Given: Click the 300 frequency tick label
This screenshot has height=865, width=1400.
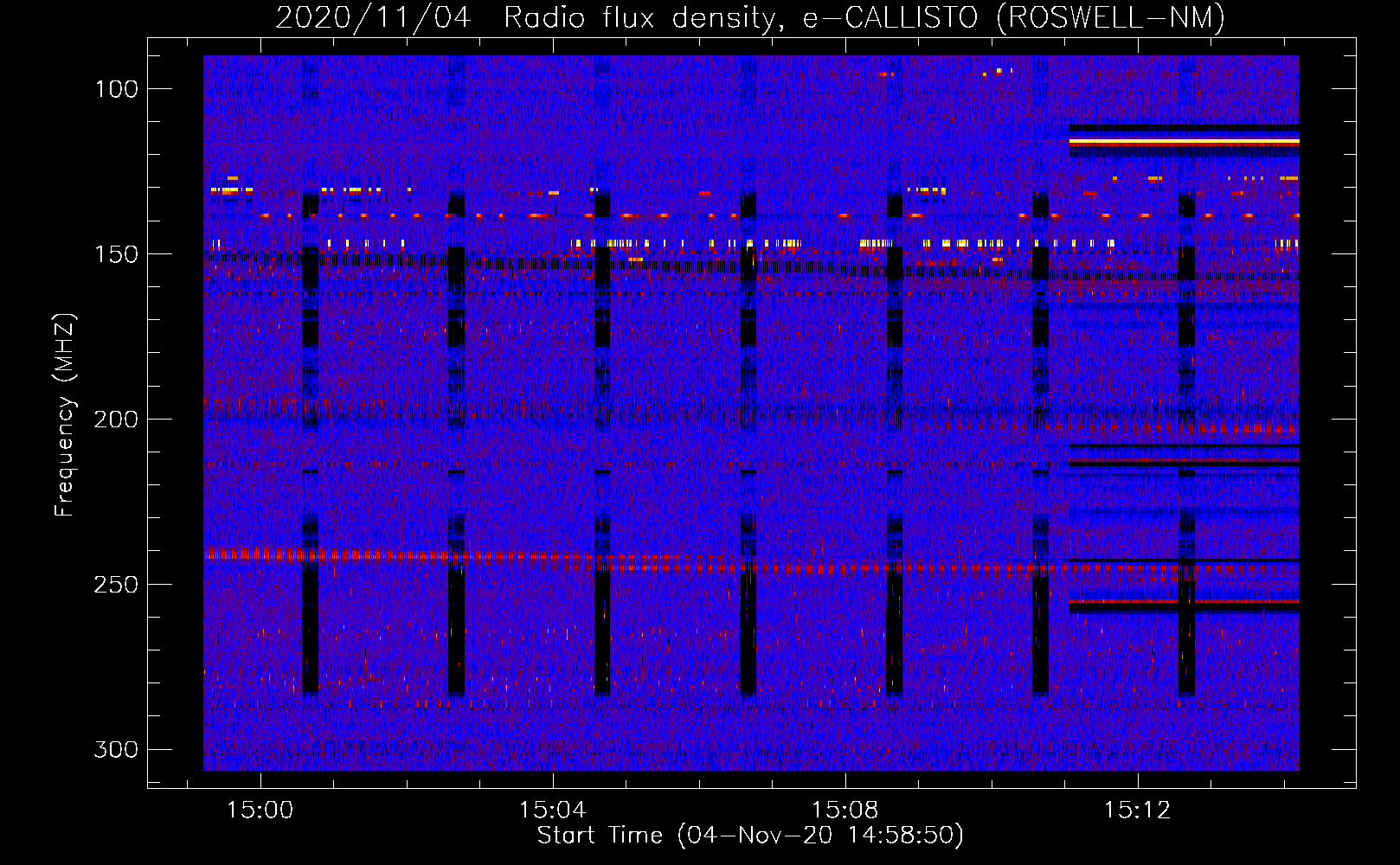Looking at the screenshot, I should pyautogui.click(x=116, y=750).
